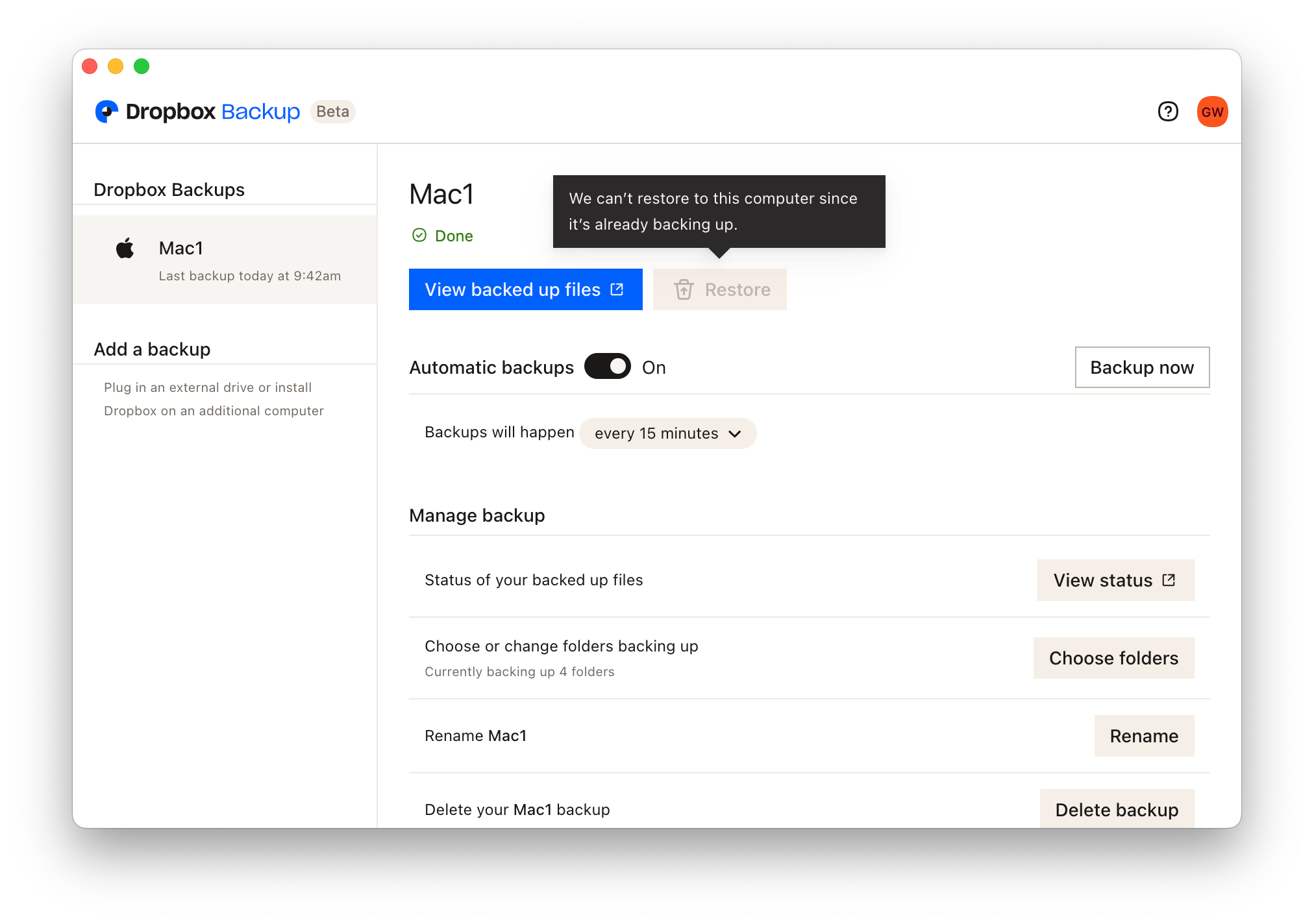Click the user profile GW avatar icon
This screenshot has width=1314, height=924.
click(1212, 112)
